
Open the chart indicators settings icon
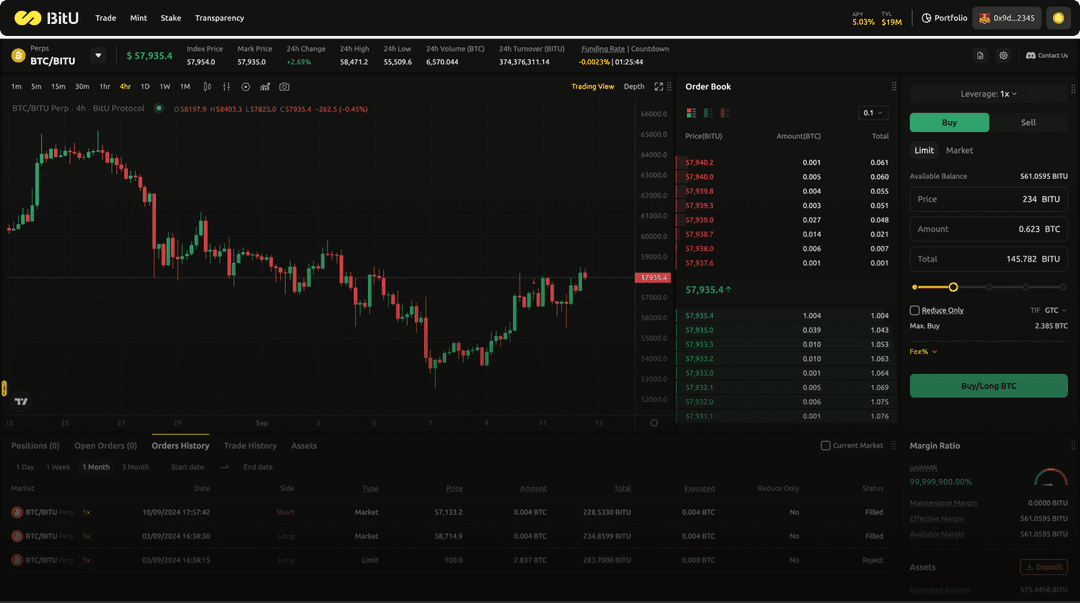click(224, 87)
